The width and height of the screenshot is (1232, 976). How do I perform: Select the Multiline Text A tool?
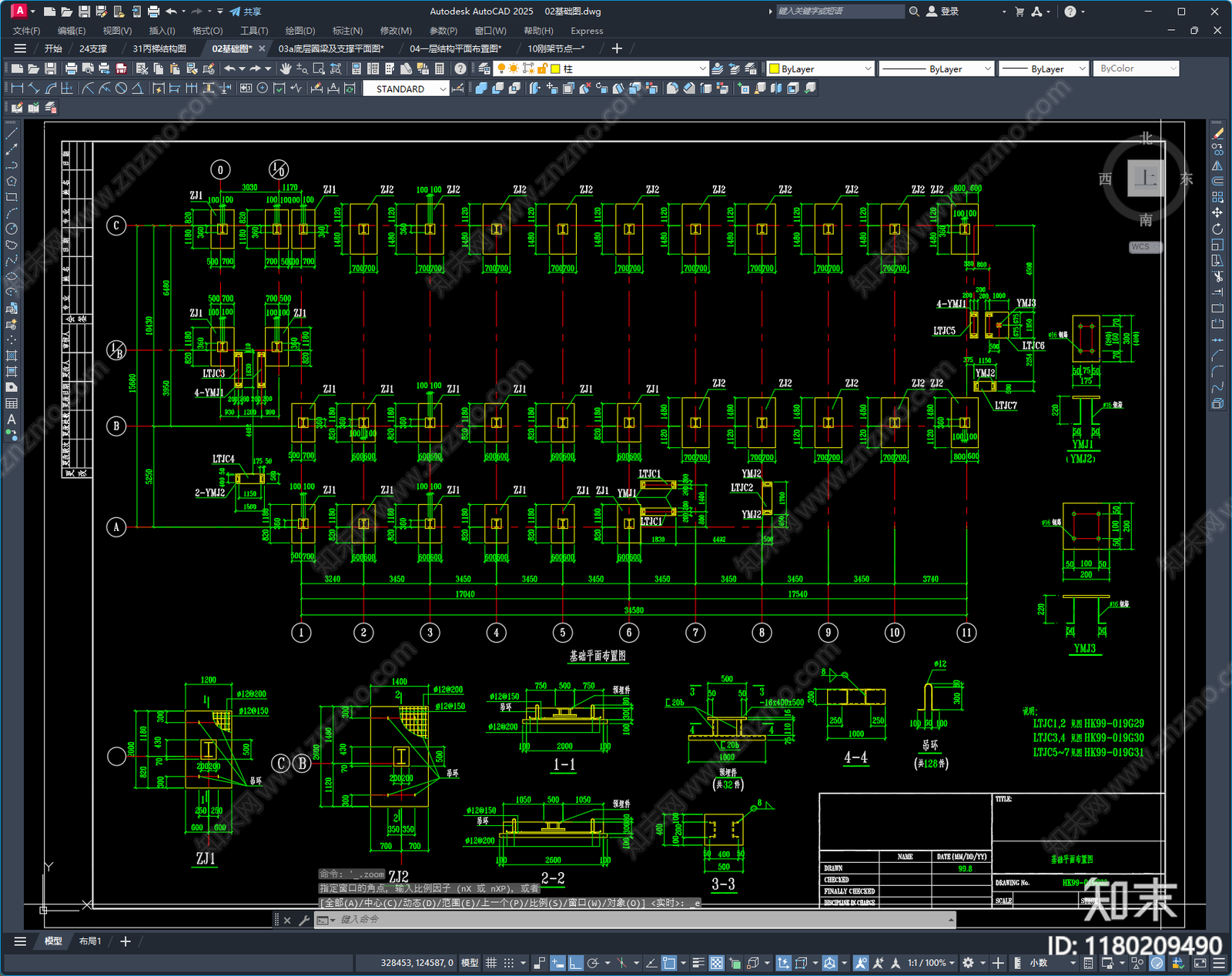[12, 419]
